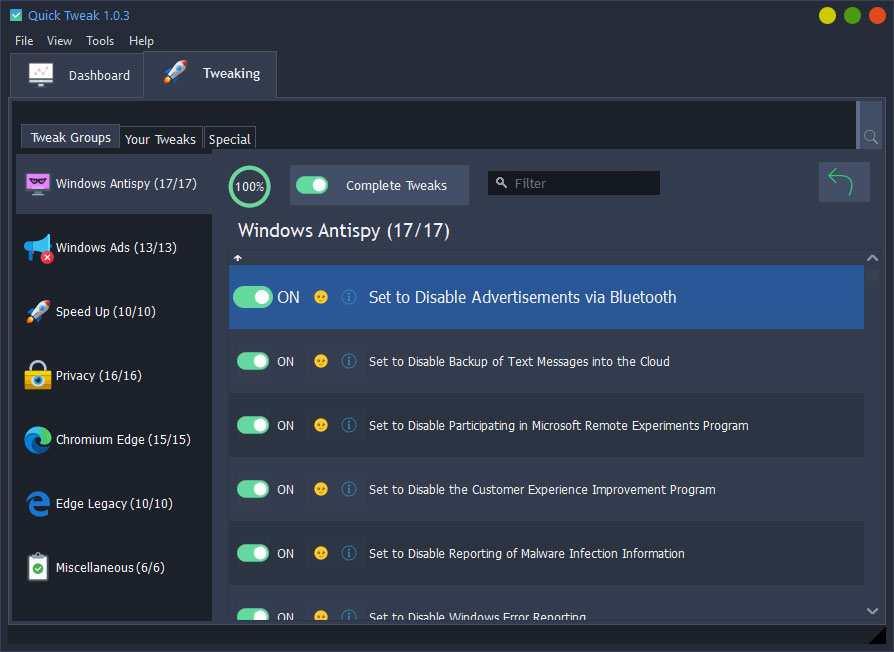Switch to the Your Tweaks tab

pyautogui.click(x=160, y=139)
